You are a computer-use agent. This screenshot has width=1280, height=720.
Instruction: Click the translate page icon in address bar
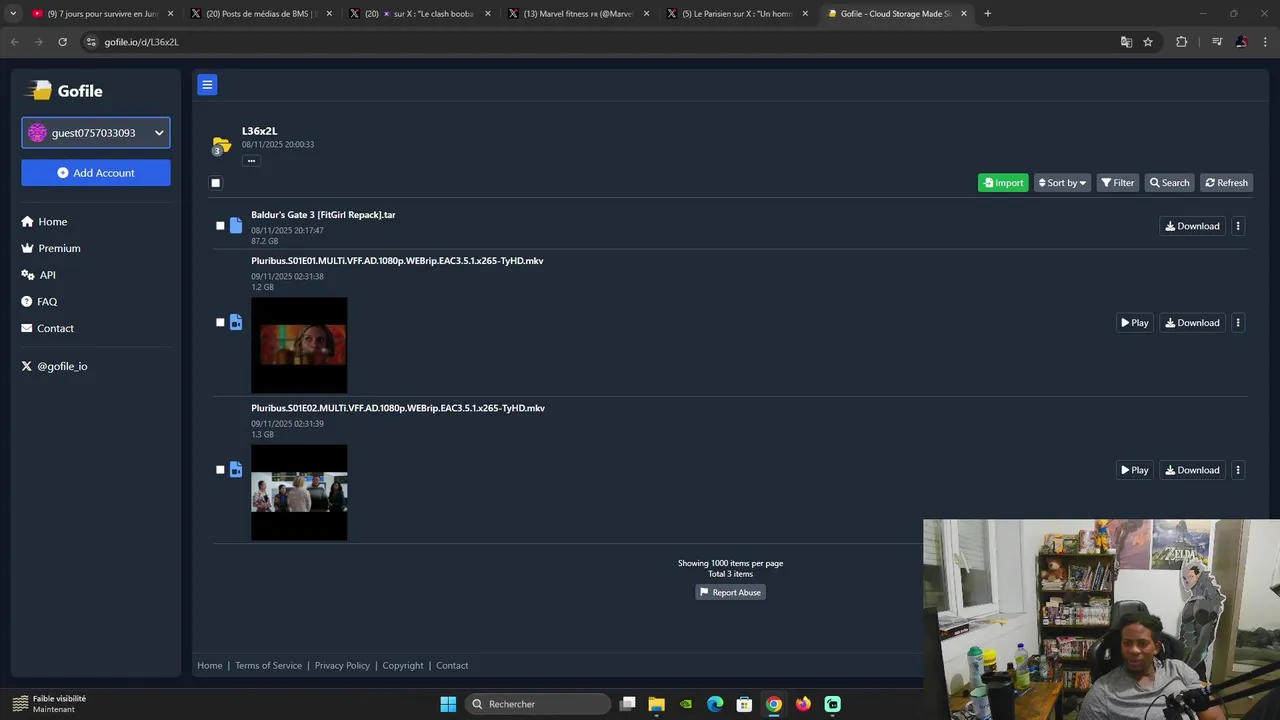click(x=1126, y=42)
